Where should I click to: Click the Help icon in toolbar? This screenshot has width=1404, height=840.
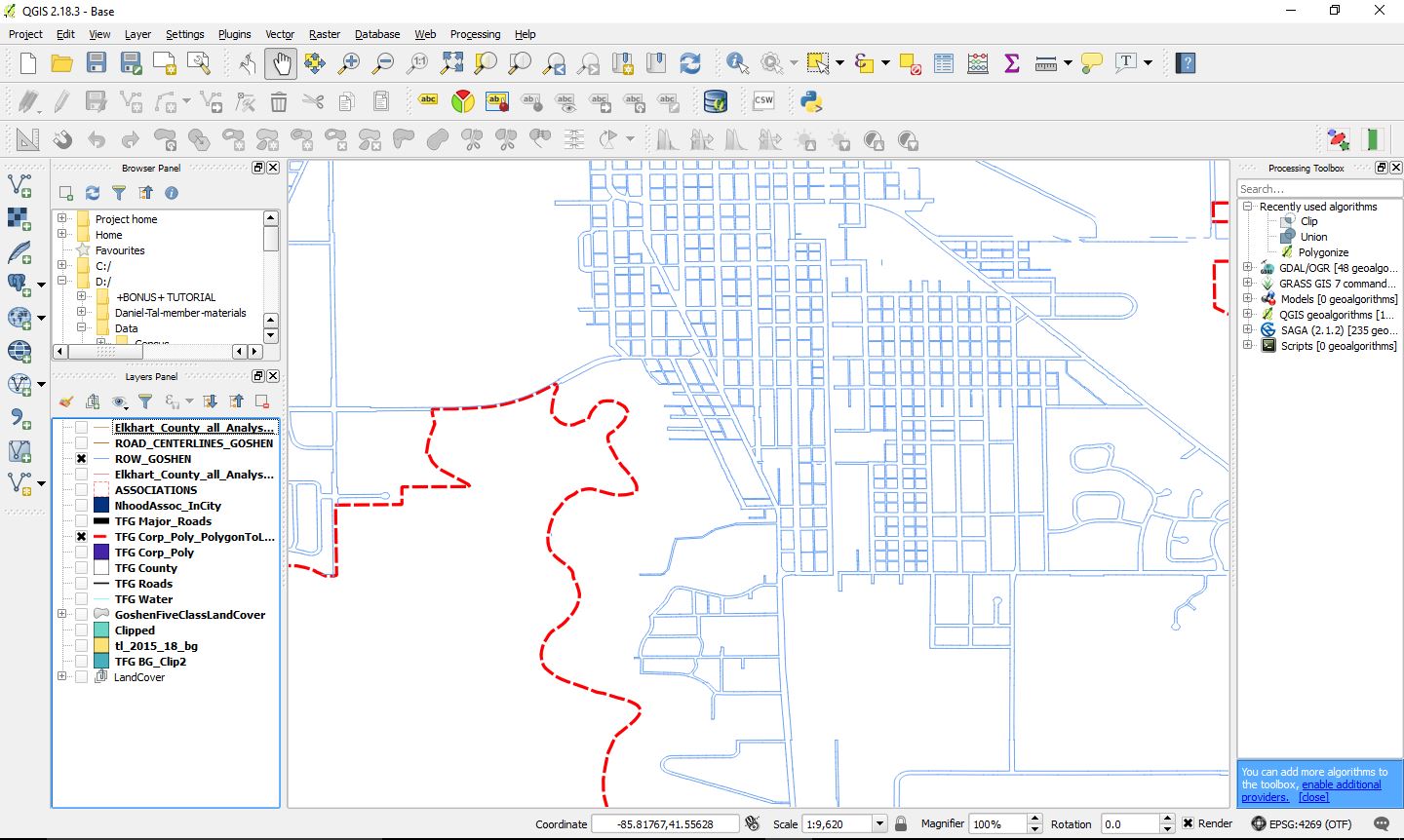1185,63
